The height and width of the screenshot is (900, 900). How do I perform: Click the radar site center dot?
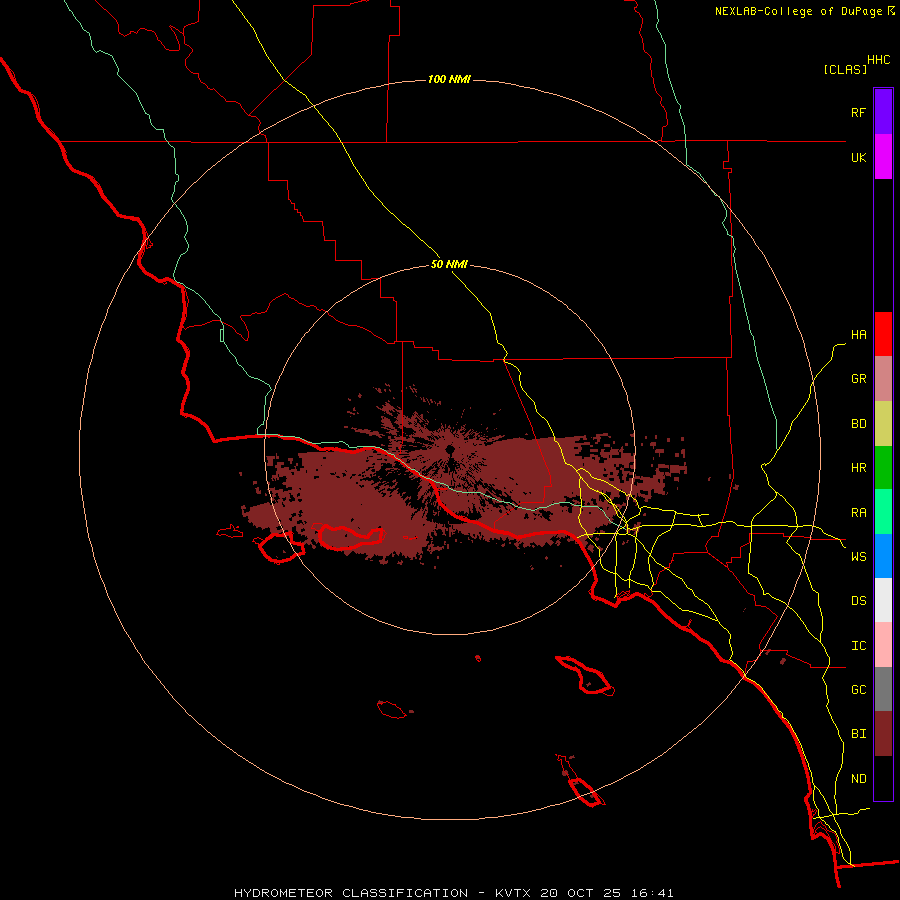(450, 449)
